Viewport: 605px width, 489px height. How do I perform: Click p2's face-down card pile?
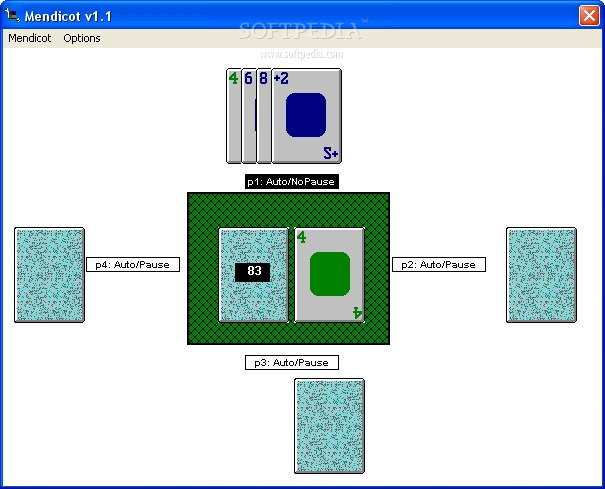click(541, 275)
